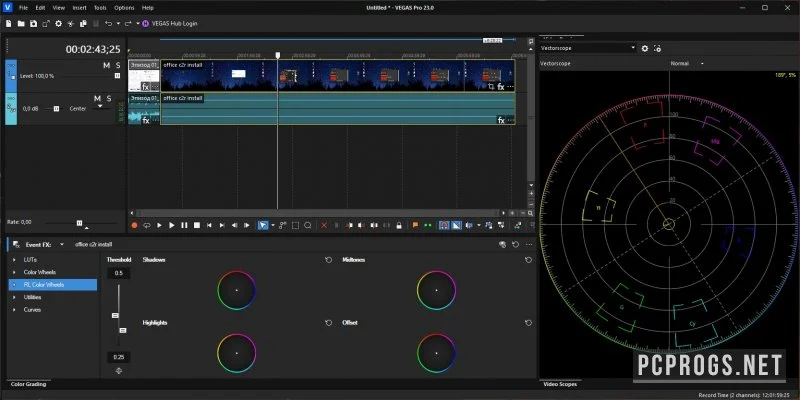Screen dimensions: 800x400
Task: Open a project with the folder icon
Action: pyautogui.click(x=21, y=23)
